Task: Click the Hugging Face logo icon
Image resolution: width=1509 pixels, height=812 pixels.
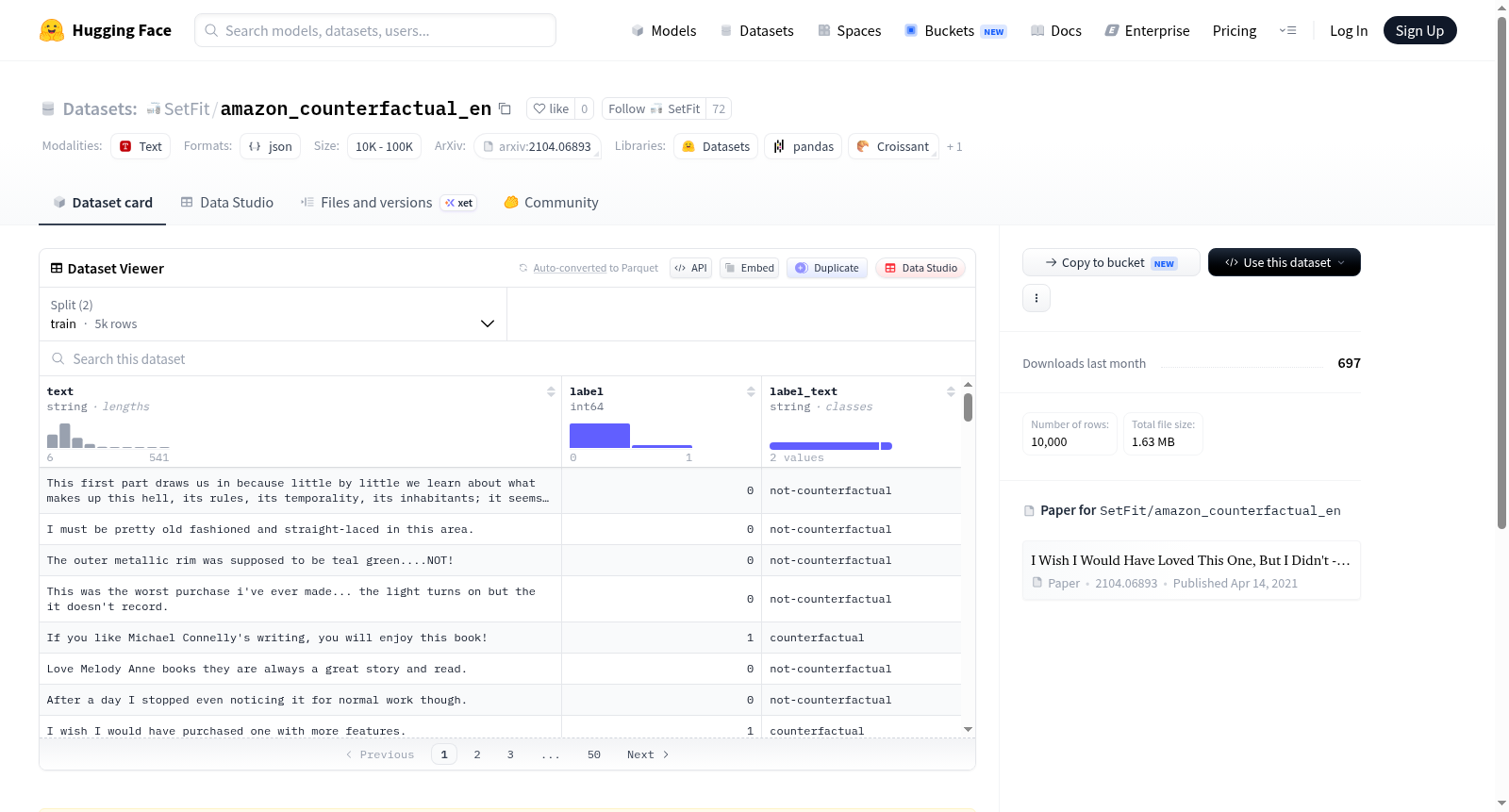Action: pyautogui.click(x=52, y=30)
